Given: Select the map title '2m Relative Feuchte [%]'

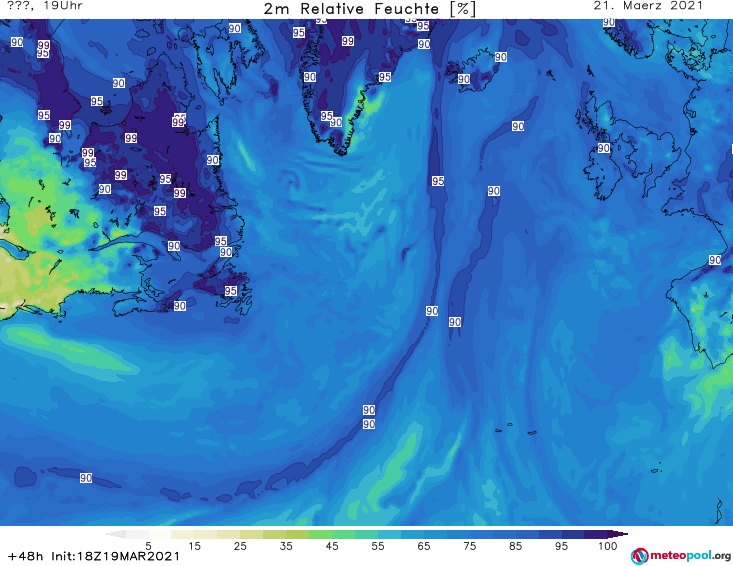Looking at the screenshot, I should 370,9.
